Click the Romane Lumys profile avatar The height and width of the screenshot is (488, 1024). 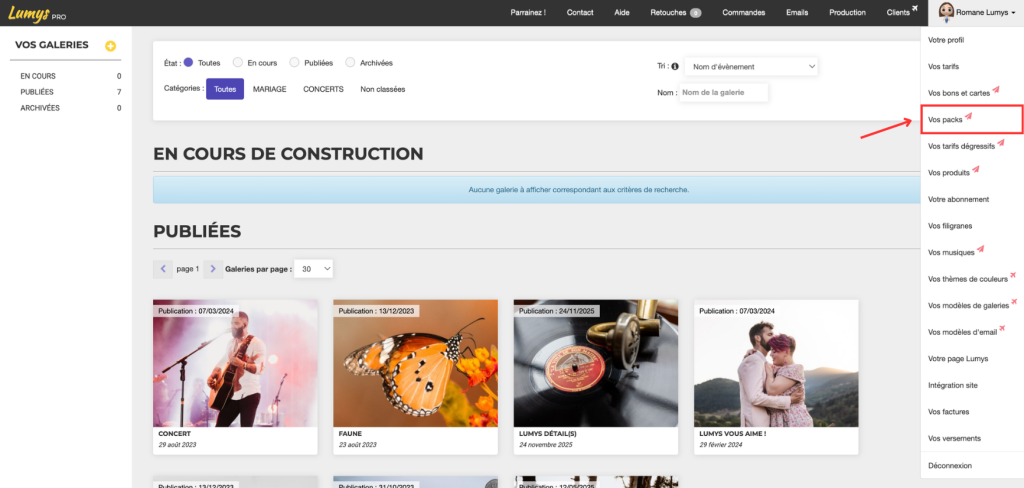[946, 12]
